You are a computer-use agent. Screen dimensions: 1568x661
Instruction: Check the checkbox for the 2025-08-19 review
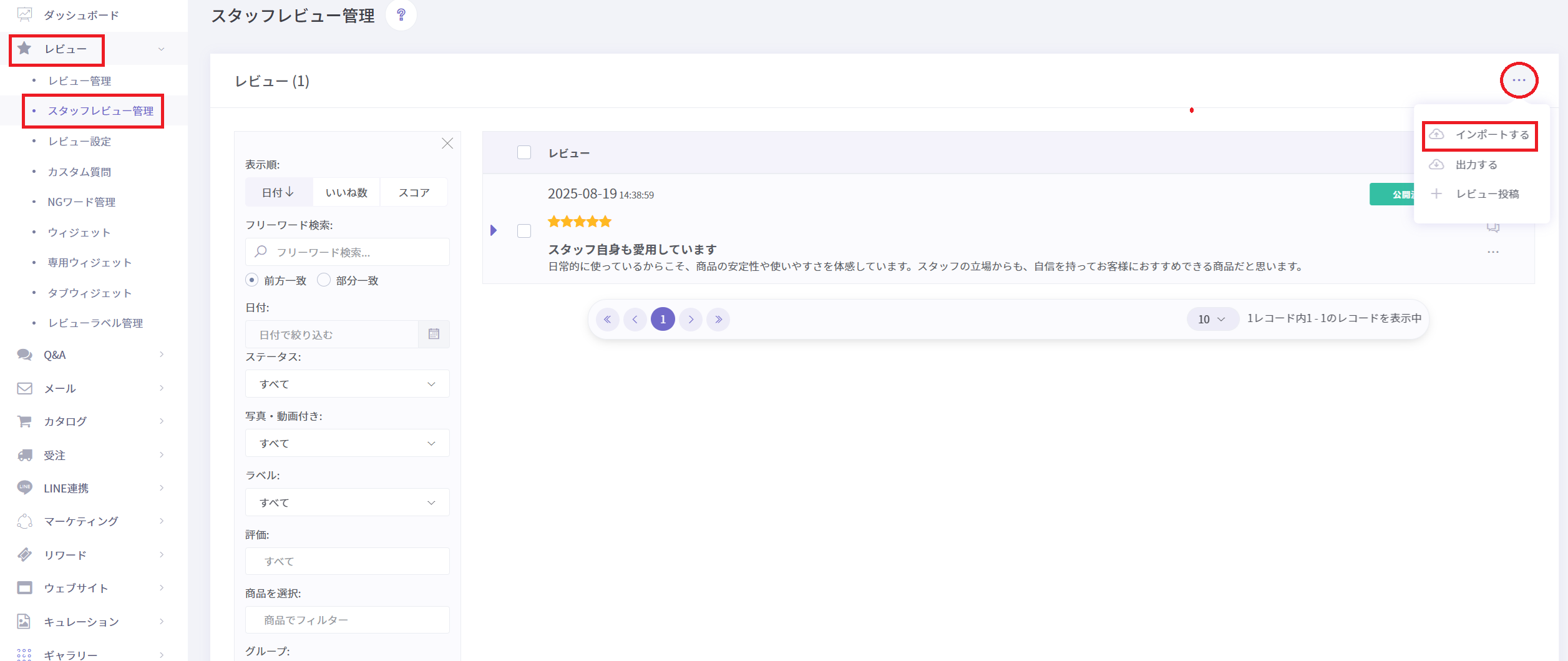(524, 231)
